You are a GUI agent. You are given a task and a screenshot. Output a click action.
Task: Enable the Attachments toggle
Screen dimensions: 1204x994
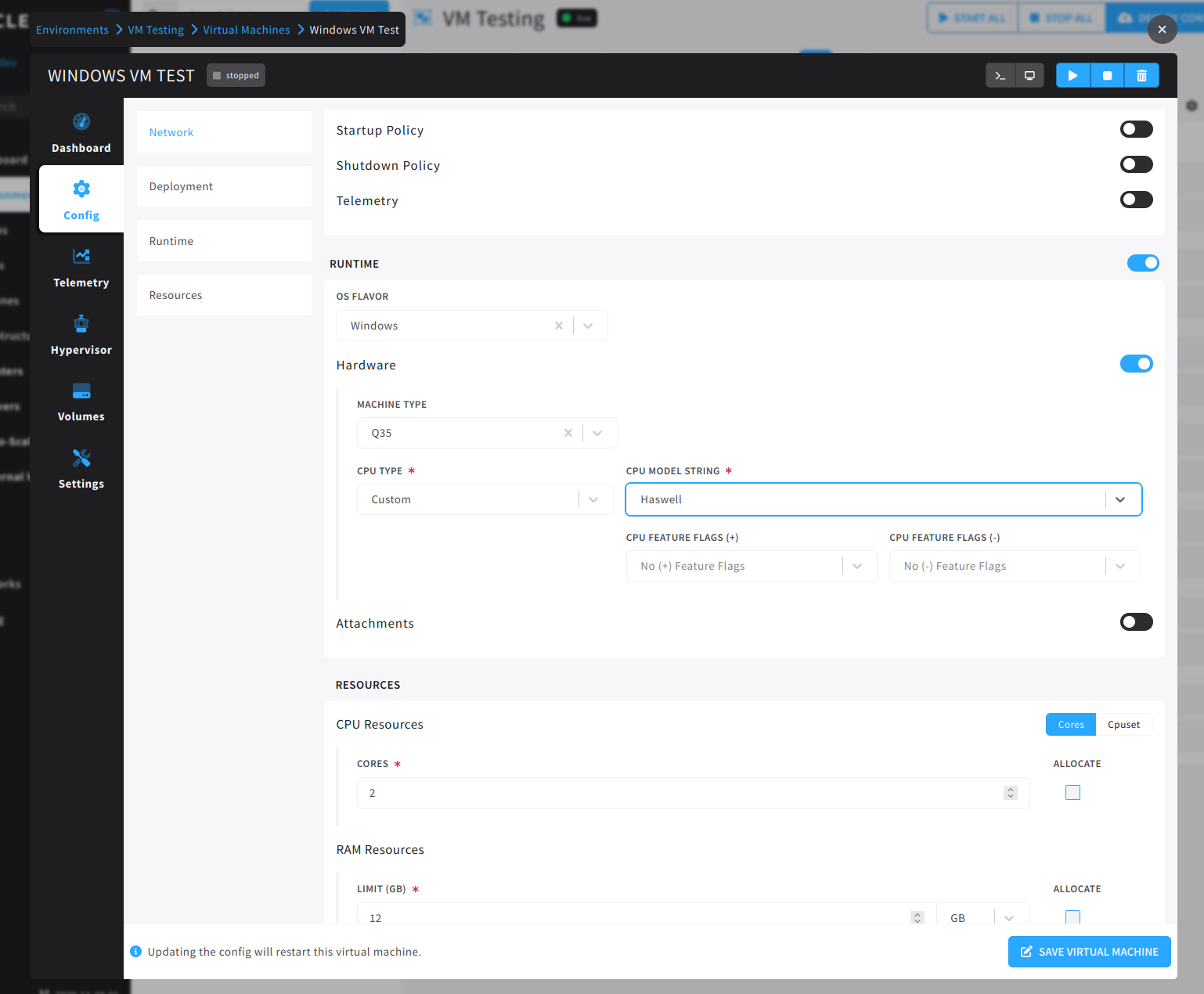[x=1136, y=621]
